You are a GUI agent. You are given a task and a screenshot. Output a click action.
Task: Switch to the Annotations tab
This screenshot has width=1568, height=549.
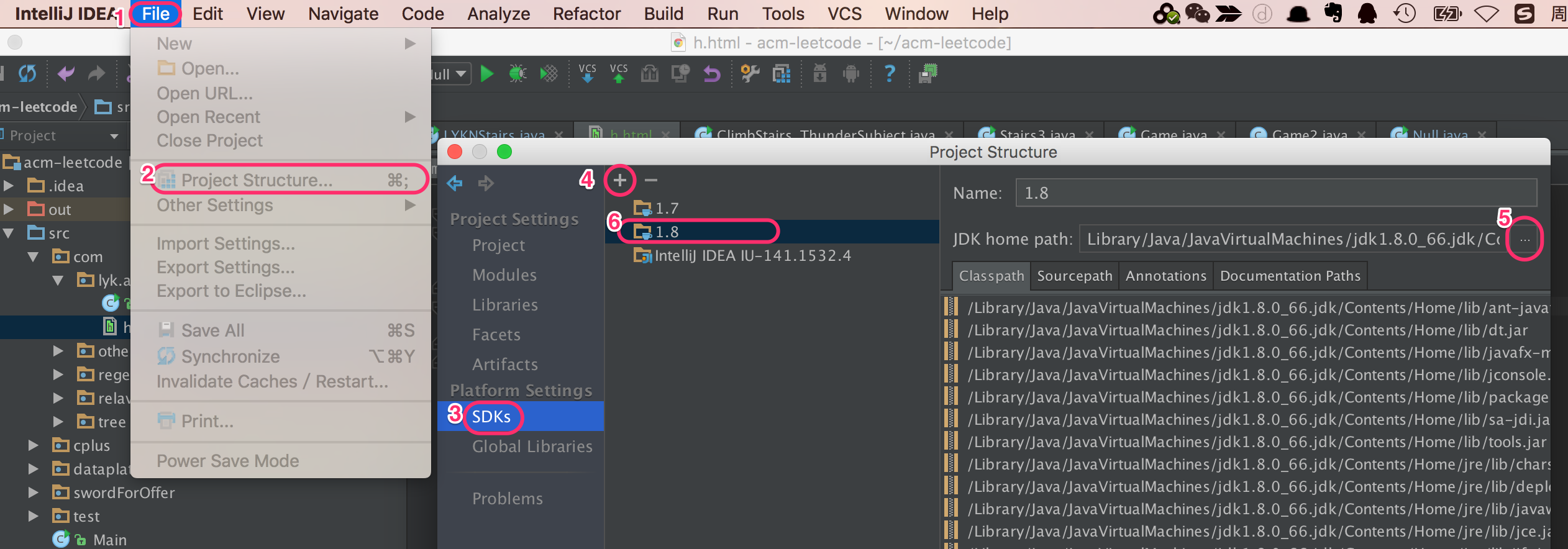point(1166,276)
